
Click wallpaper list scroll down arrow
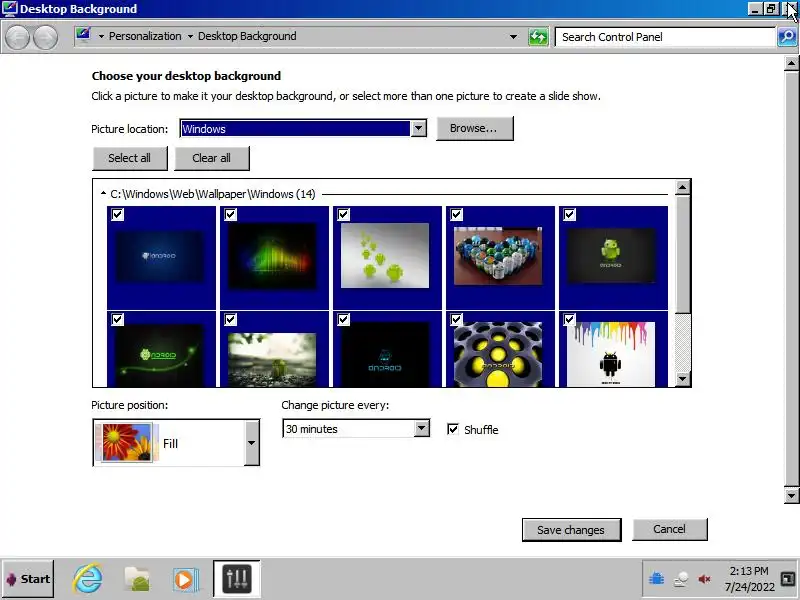pos(683,379)
